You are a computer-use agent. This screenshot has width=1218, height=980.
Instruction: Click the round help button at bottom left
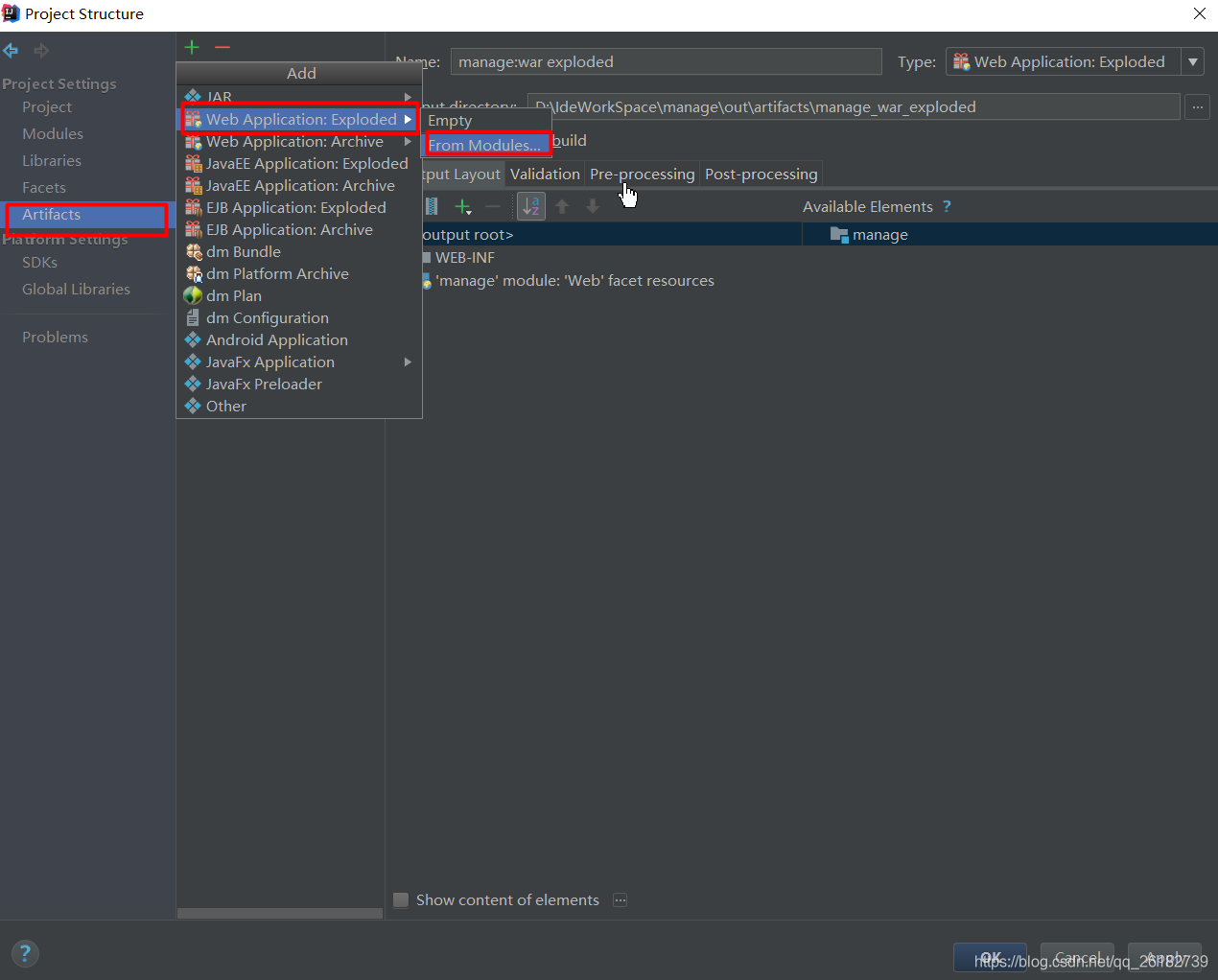[x=25, y=953]
